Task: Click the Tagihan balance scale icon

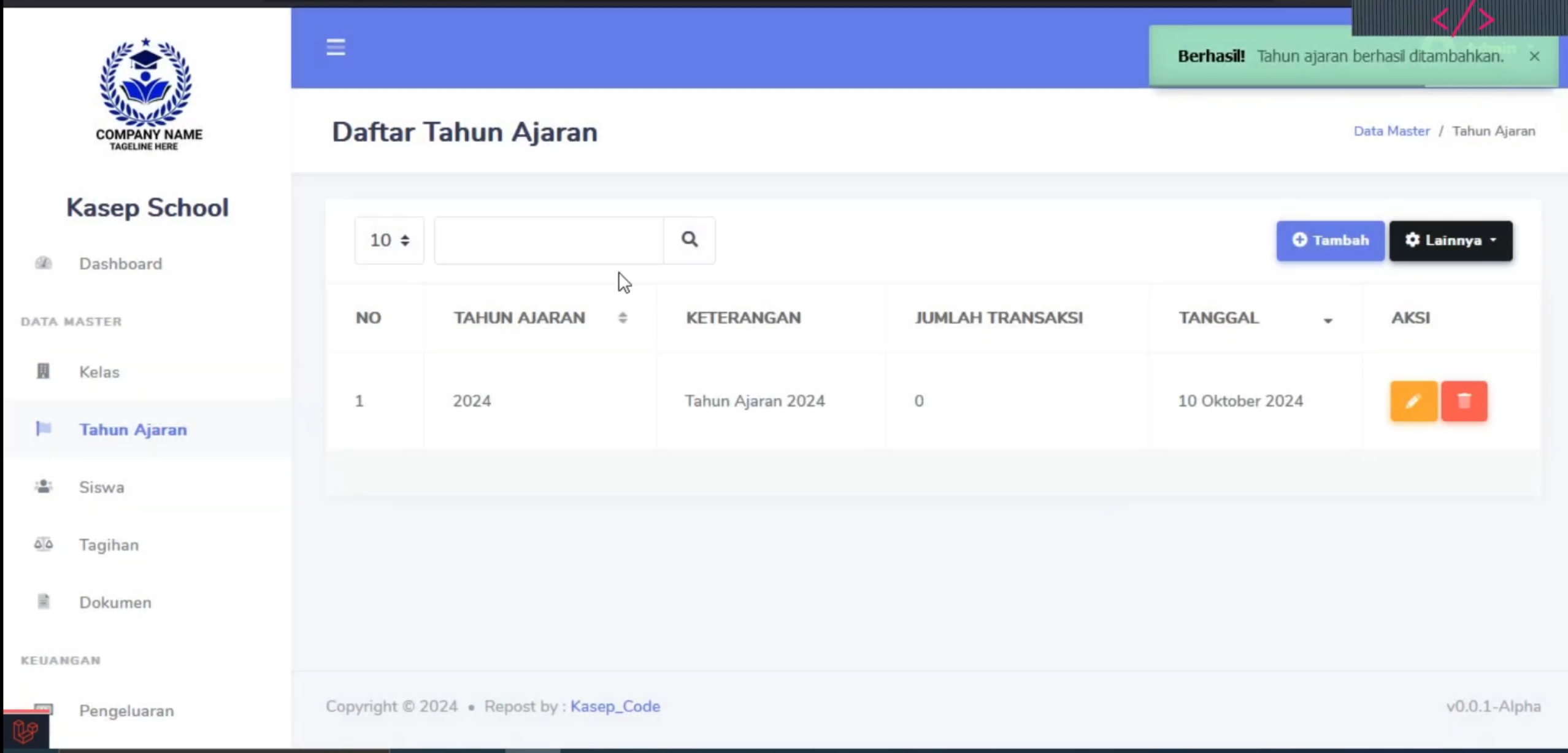Action: (x=43, y=544)
